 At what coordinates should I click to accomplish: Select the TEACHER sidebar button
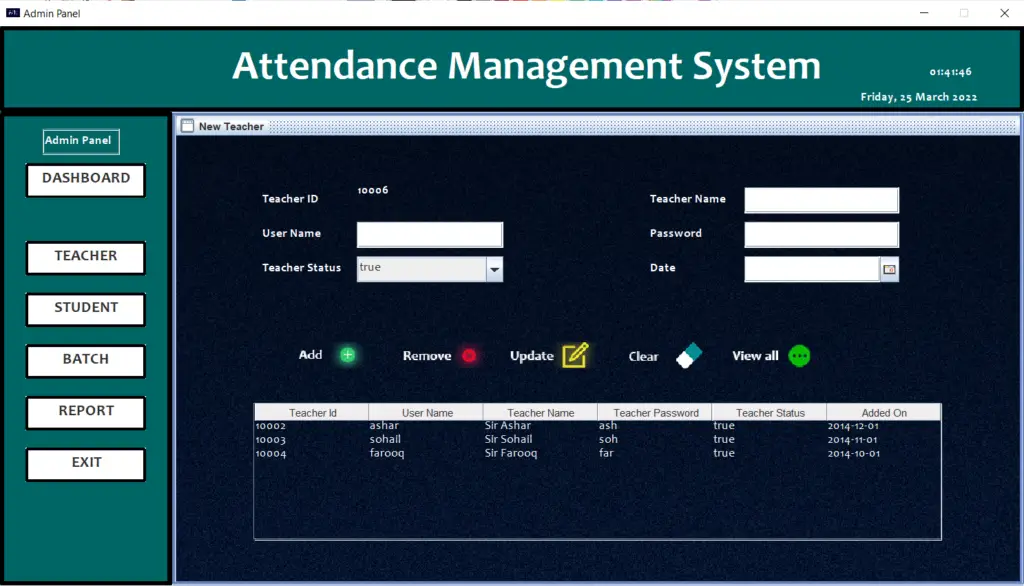click(x=85, y=257)
